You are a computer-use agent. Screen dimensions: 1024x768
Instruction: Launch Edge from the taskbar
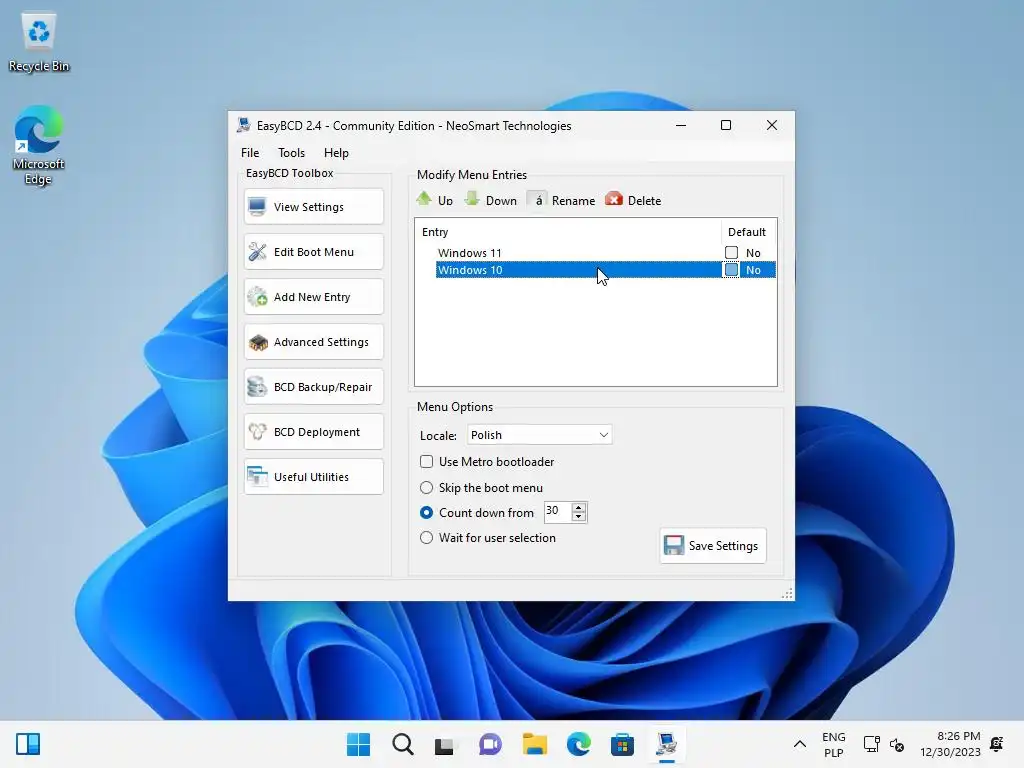coord(578,744)
